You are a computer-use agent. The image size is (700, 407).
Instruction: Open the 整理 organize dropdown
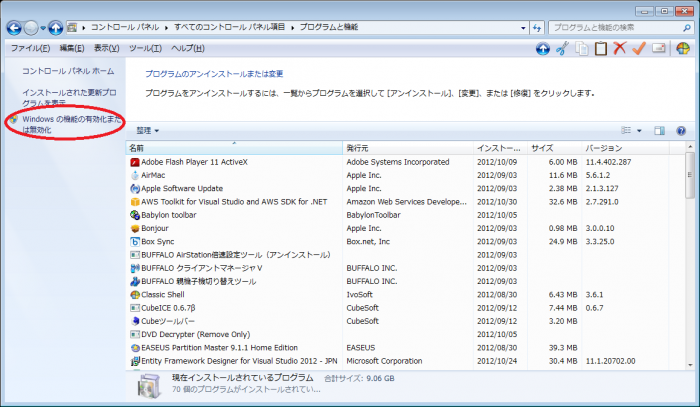point(148,131)
